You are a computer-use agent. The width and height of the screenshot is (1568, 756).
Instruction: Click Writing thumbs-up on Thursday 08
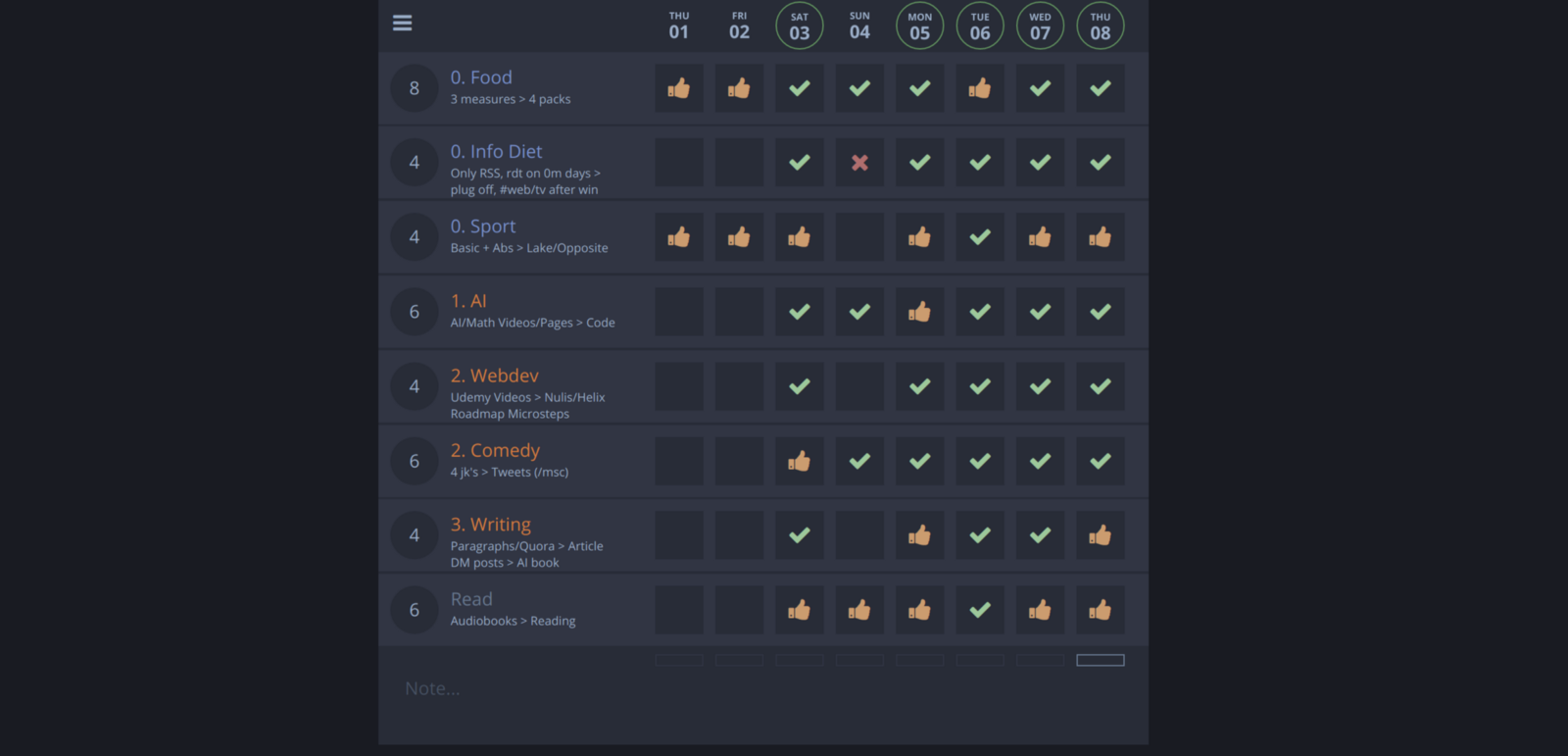click(x=1101, y=535)
